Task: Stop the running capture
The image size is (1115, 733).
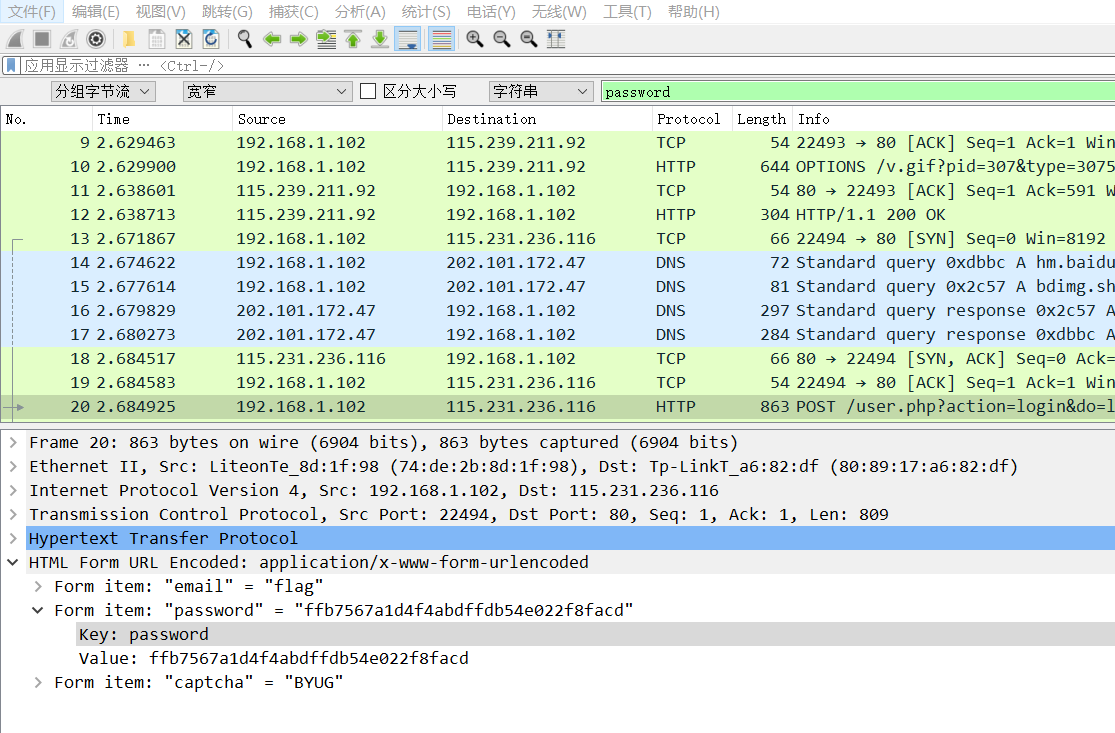Action: [x=40, y=38]
